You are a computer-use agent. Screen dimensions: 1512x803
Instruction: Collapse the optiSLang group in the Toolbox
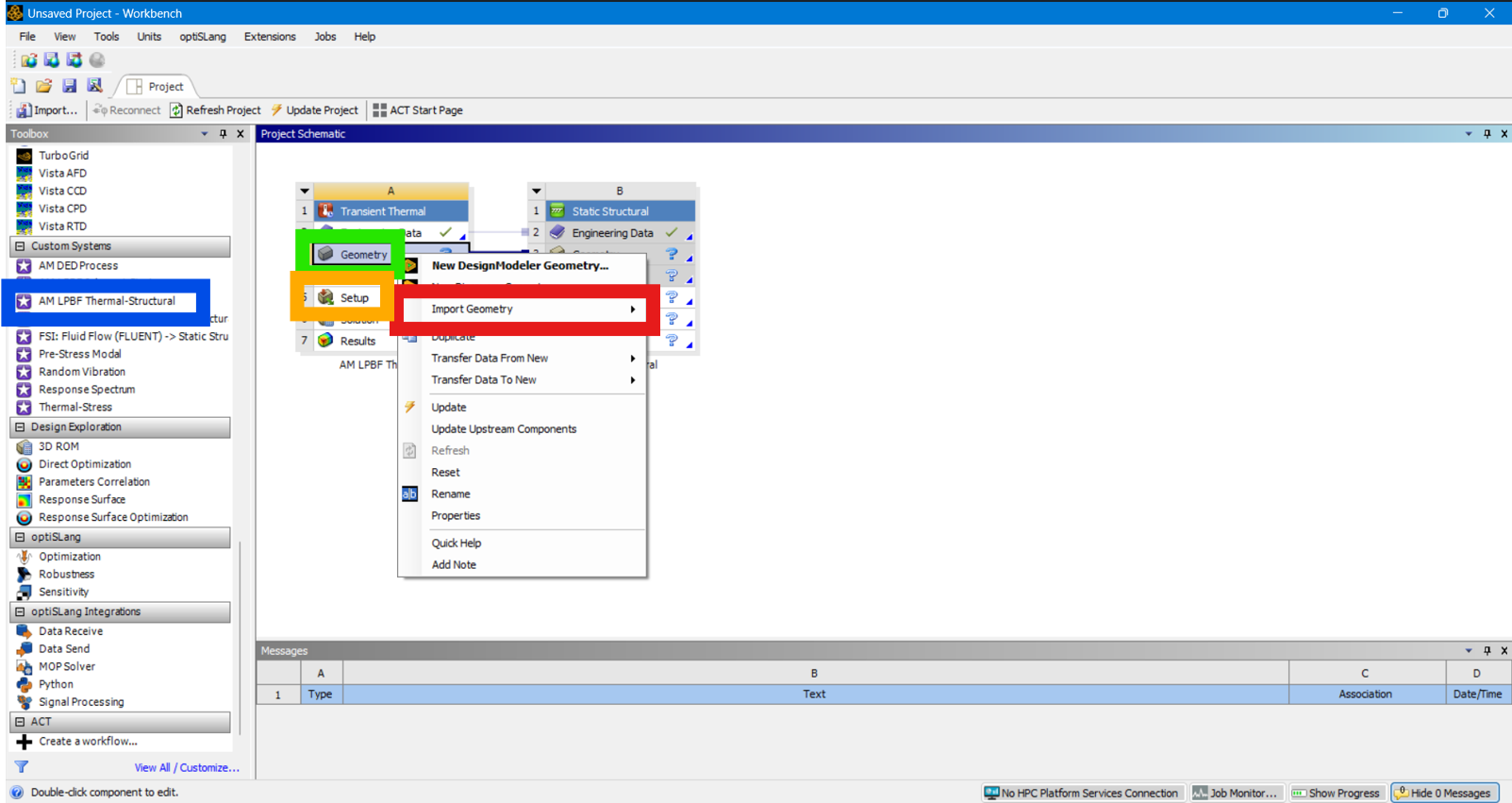[20, 538]
